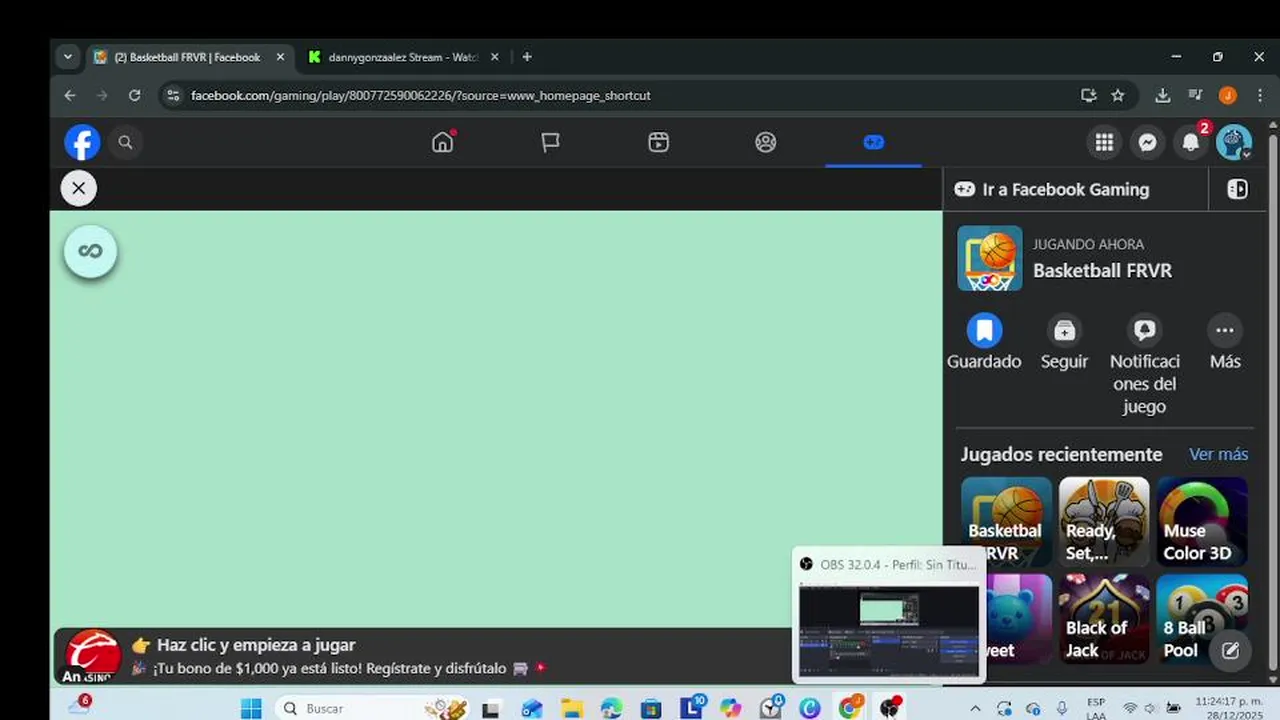Viewport: 1280px width, 720px height.
Task: Click the casino ad logo
Action: click(x=92, y=656)
